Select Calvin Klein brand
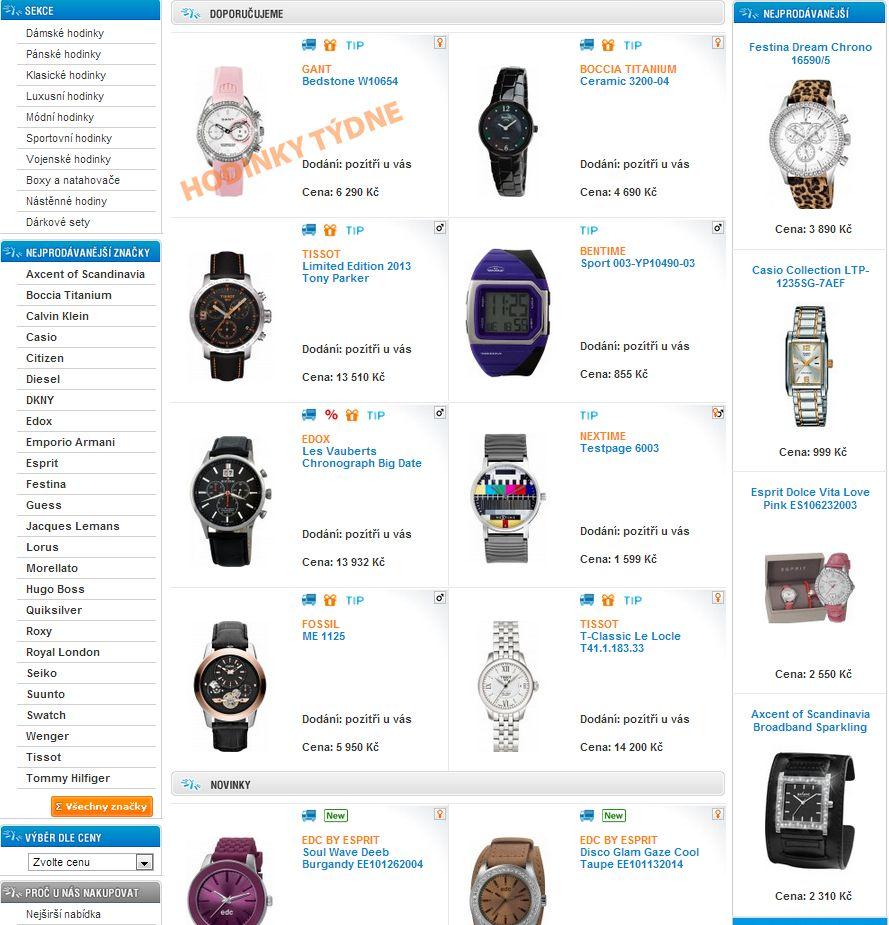The image size is (889, 925). coord(57,316)
